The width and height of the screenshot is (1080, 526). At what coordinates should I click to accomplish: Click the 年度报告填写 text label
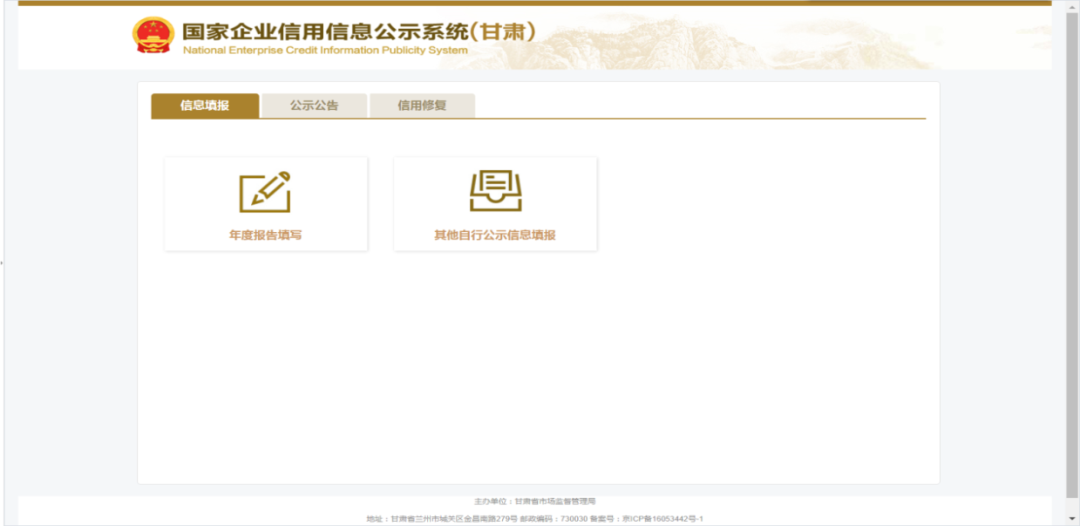265,236
